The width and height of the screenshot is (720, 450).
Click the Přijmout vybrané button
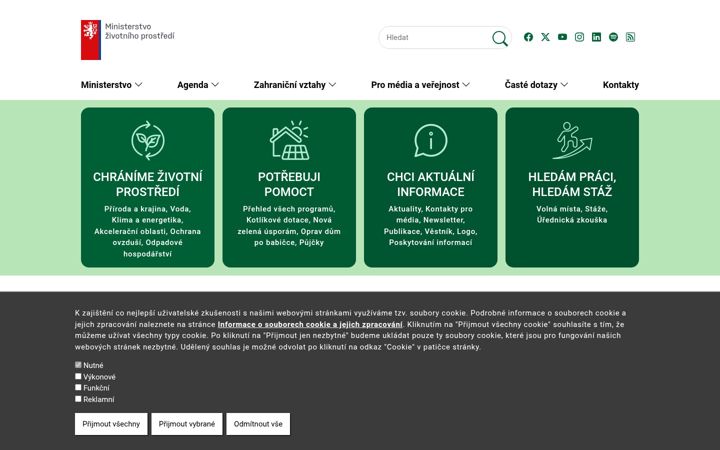point(187,424)
